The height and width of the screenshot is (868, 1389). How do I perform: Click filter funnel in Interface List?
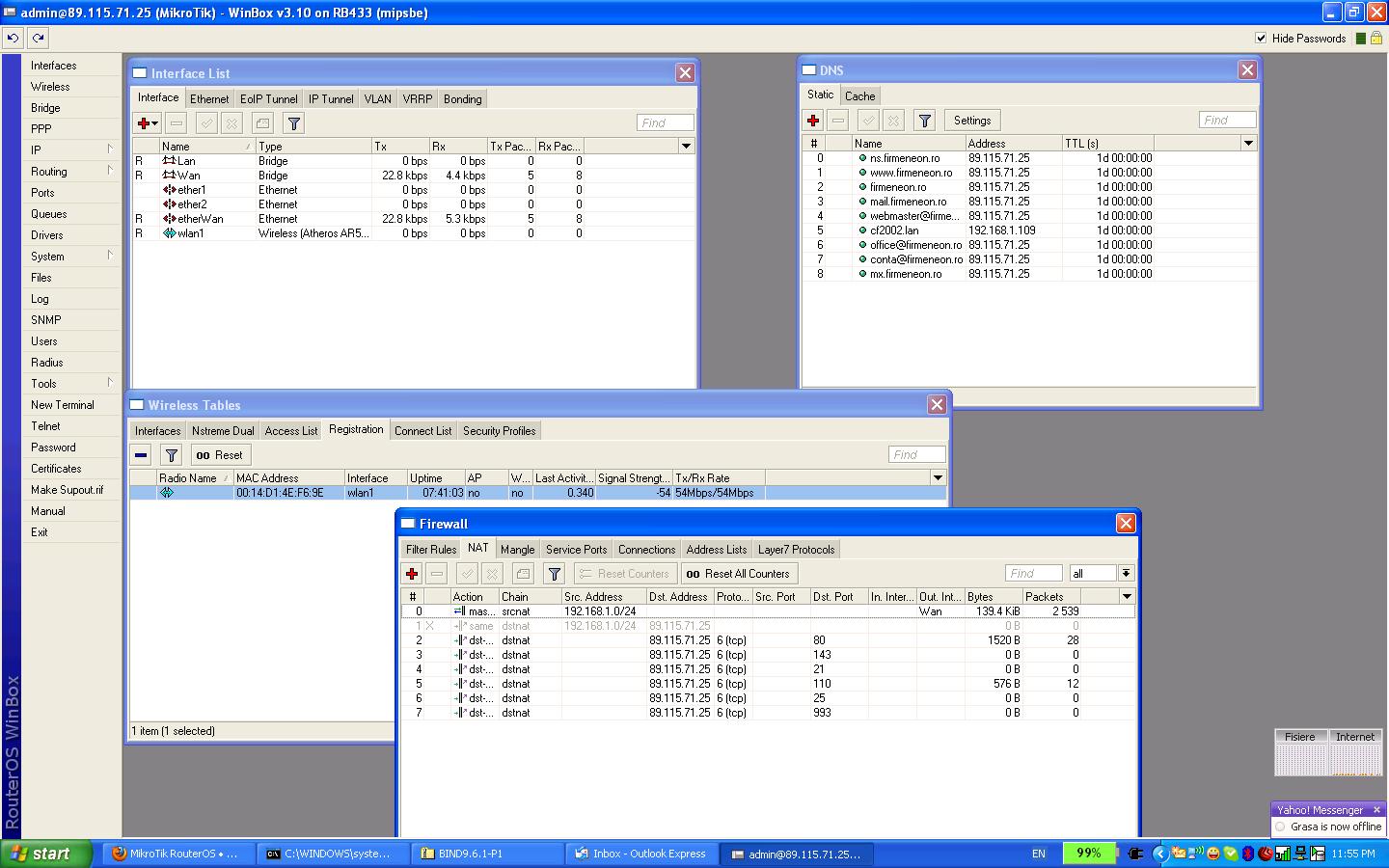coord(294,123)
